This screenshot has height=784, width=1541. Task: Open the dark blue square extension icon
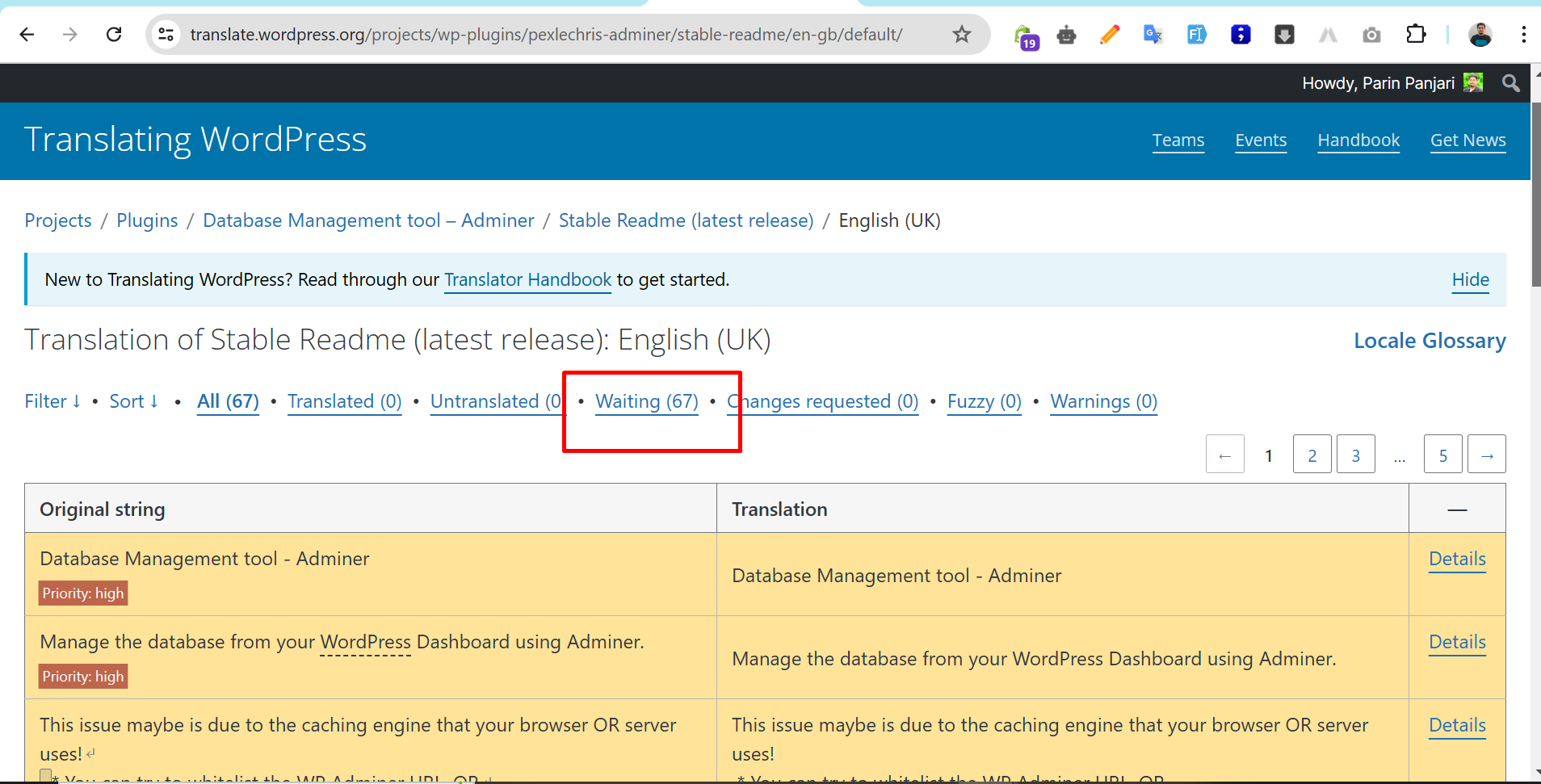tap(1241, 35)
